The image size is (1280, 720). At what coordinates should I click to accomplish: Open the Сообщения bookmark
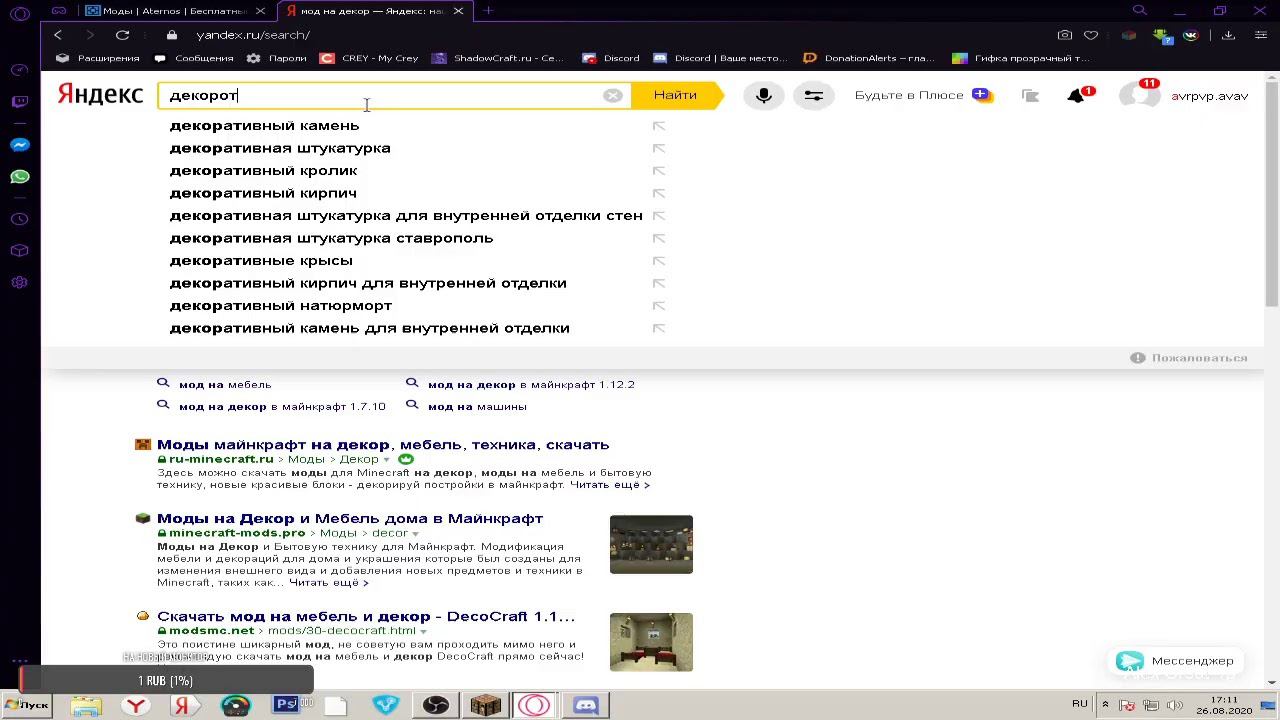point(194,58)
